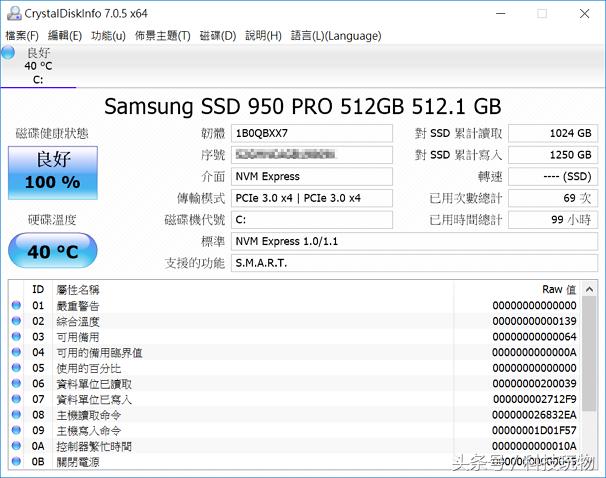Click the firmware field 1B0QBXX7
606x478 pixels.
[x=312, y=133]
